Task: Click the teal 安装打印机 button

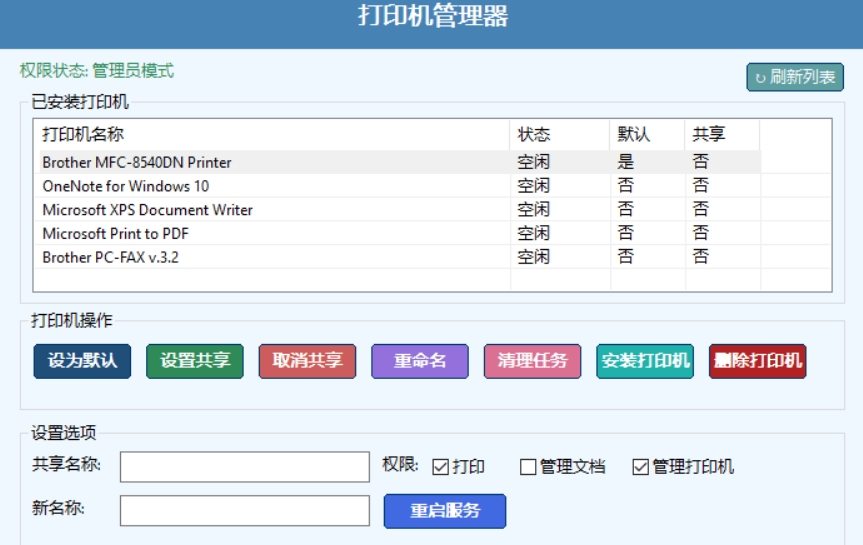Action: click(x=645, y=361)
